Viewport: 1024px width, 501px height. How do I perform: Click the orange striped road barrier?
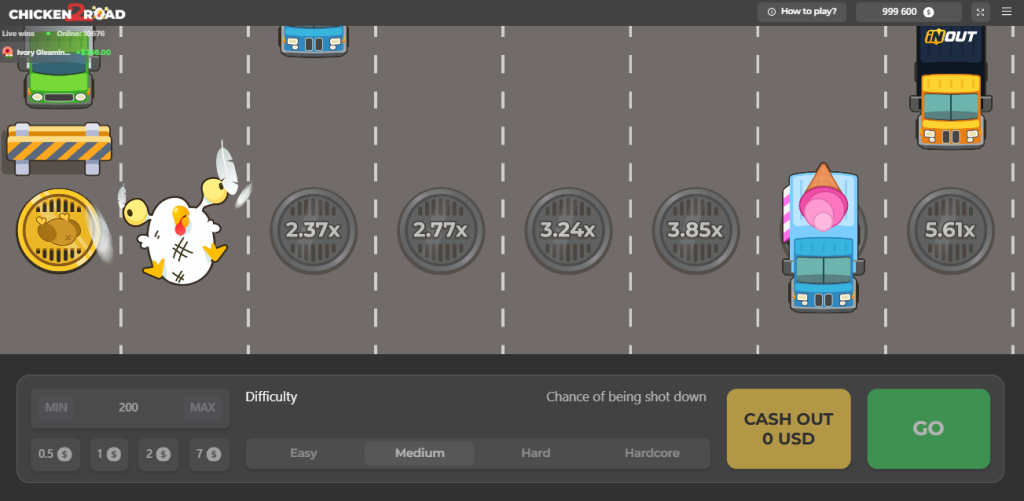tap(59, 149)
